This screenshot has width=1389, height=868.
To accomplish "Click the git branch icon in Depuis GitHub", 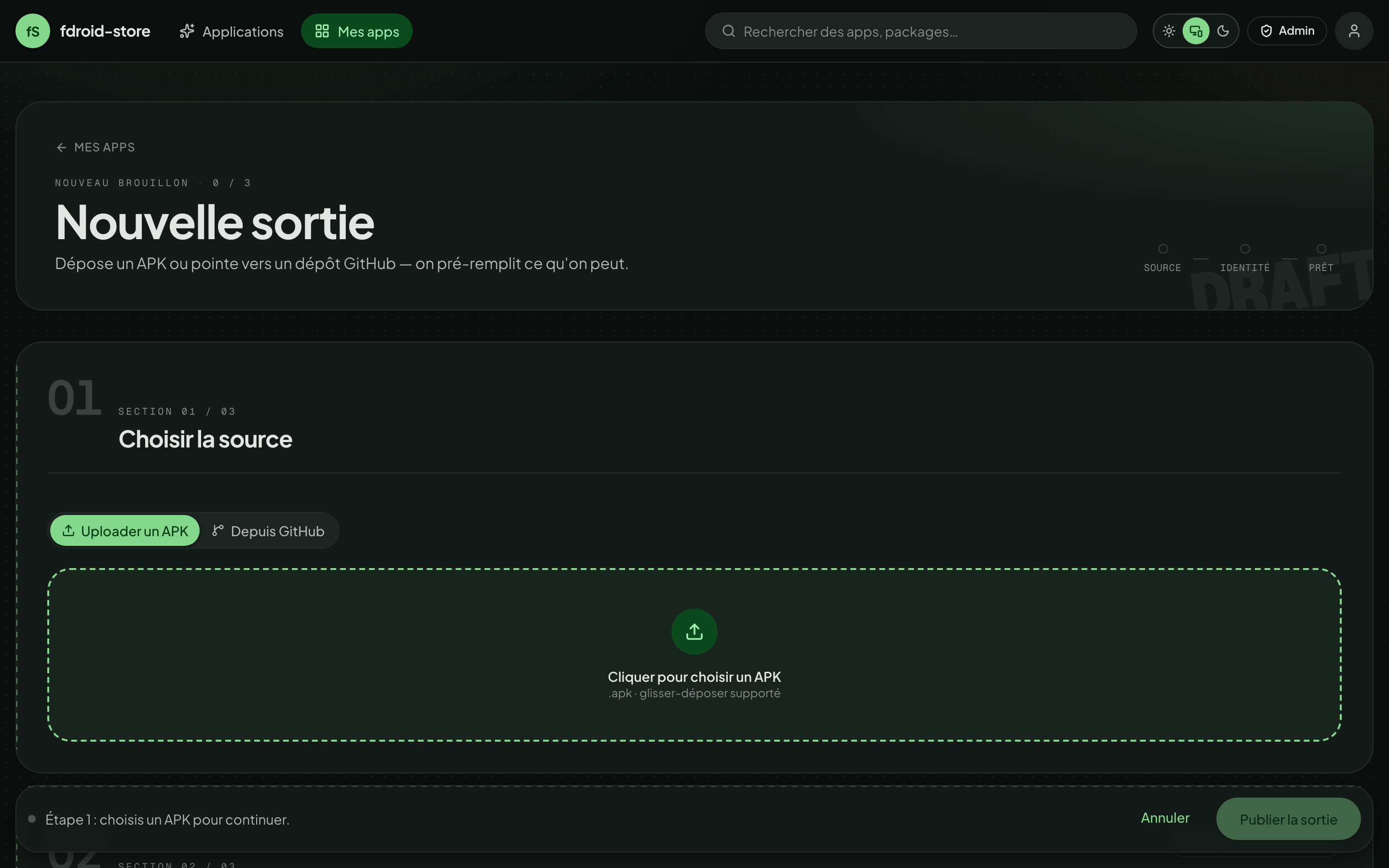I will (x=218, y=530).
